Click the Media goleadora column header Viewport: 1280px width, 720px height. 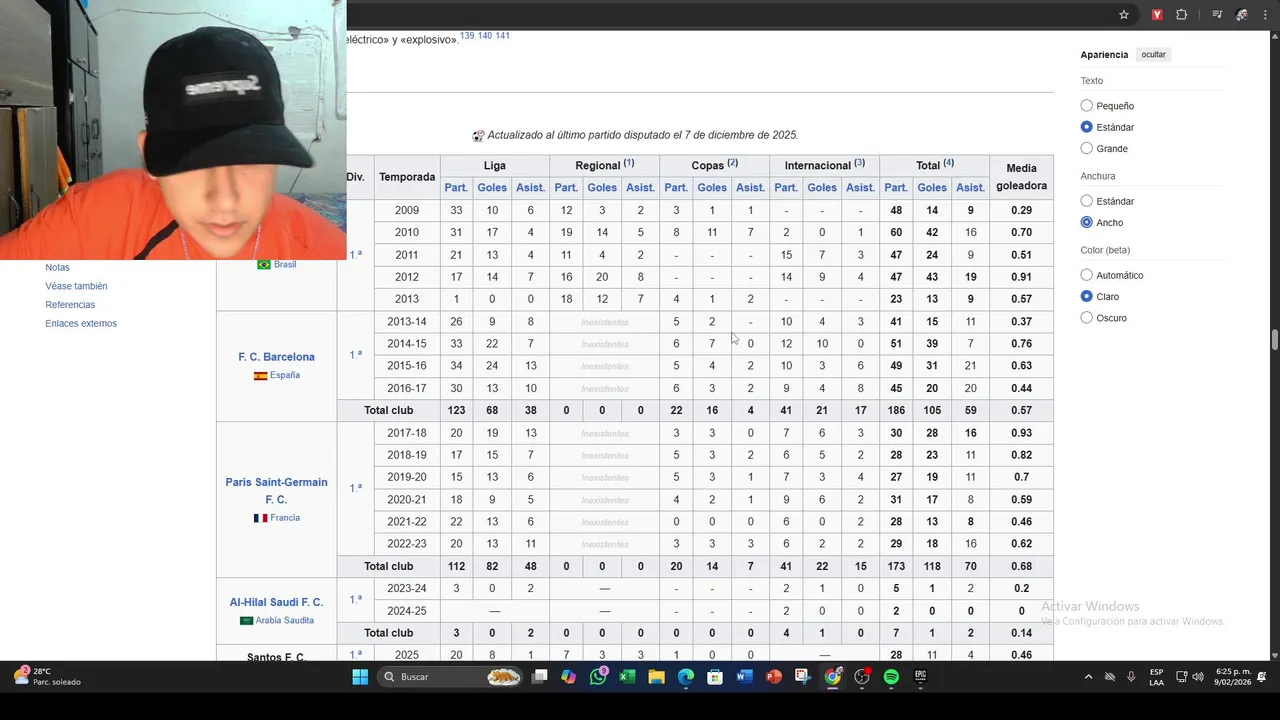[1021, 177]
